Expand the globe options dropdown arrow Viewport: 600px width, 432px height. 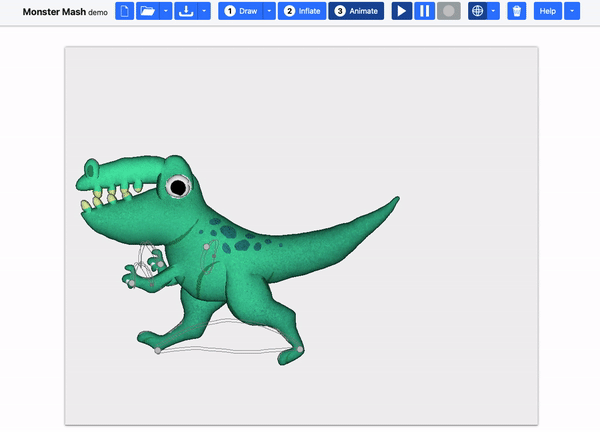tap(493, 11)
